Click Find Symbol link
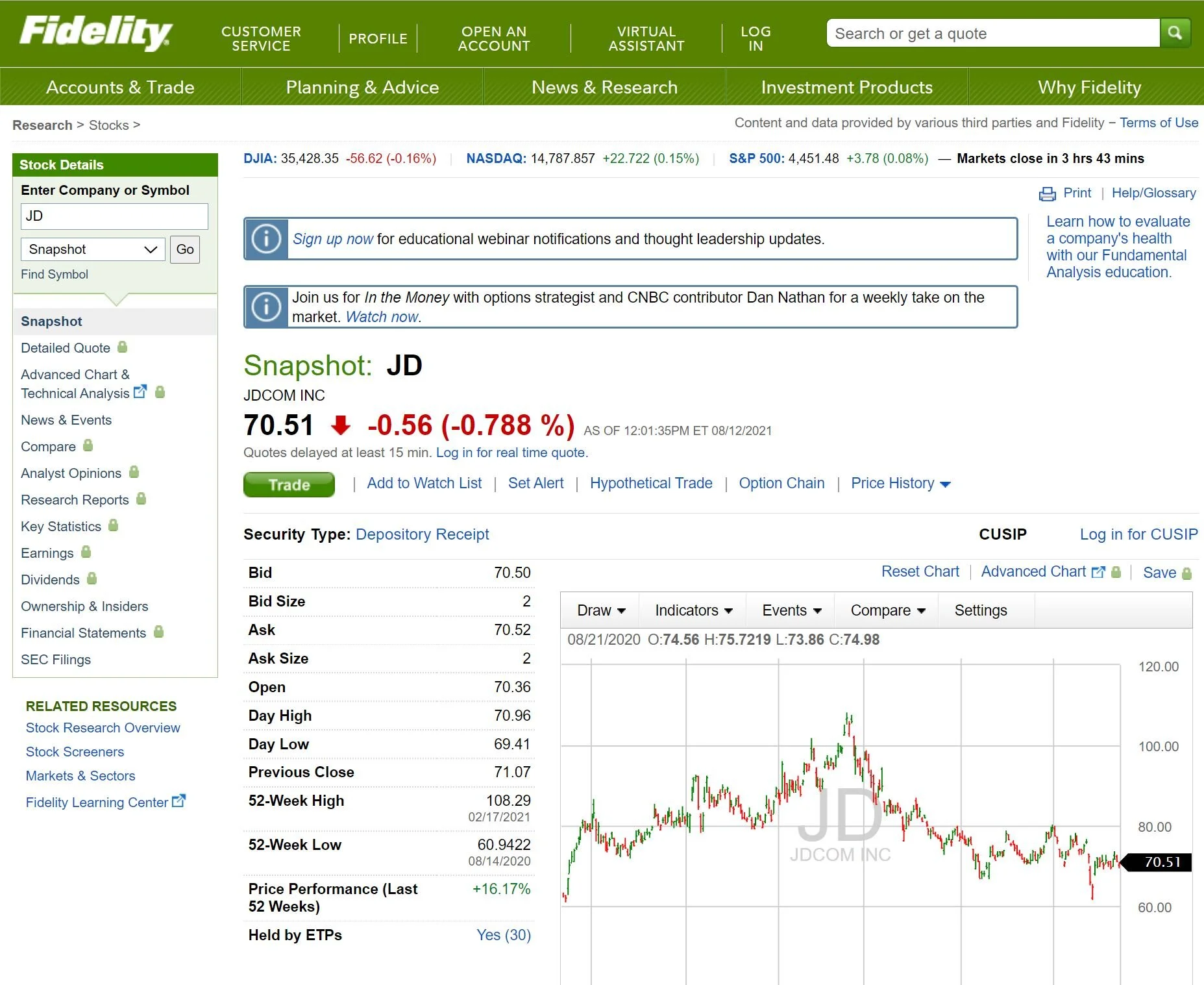 [55, 274]
